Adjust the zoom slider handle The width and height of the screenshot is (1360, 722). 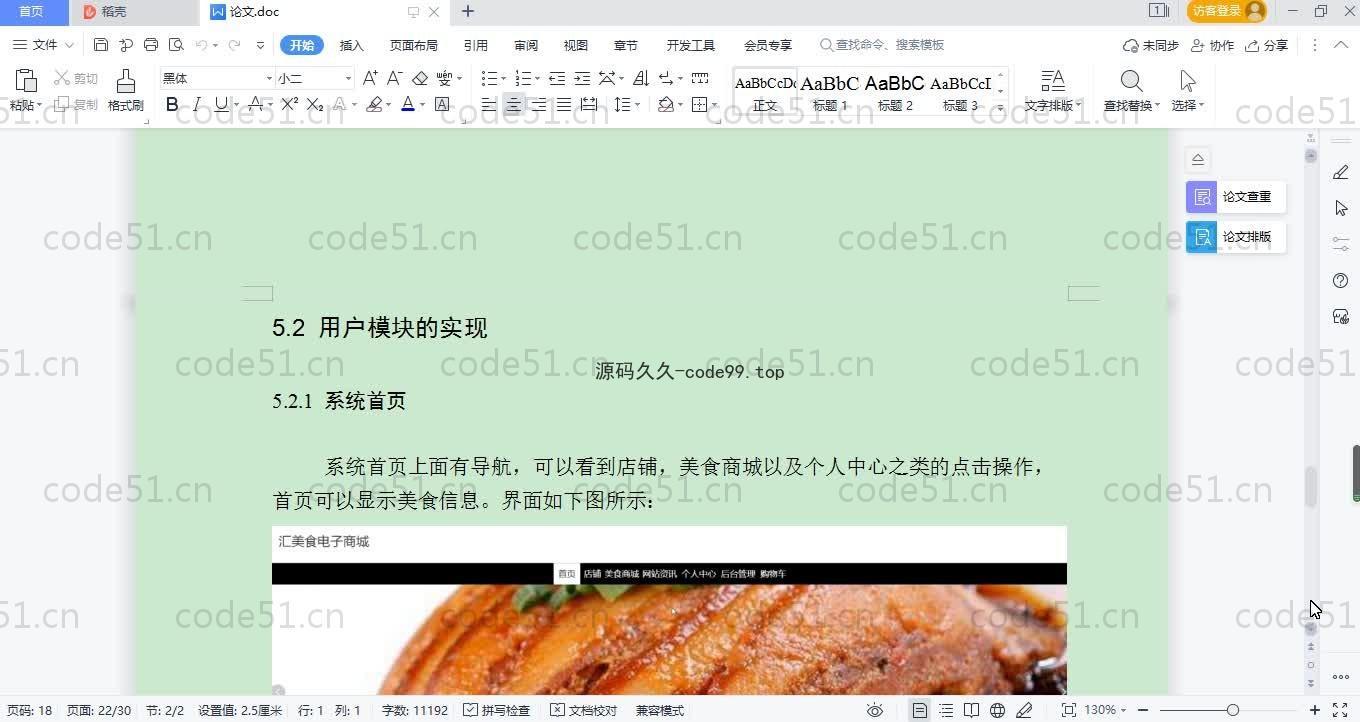(1233, 710)
